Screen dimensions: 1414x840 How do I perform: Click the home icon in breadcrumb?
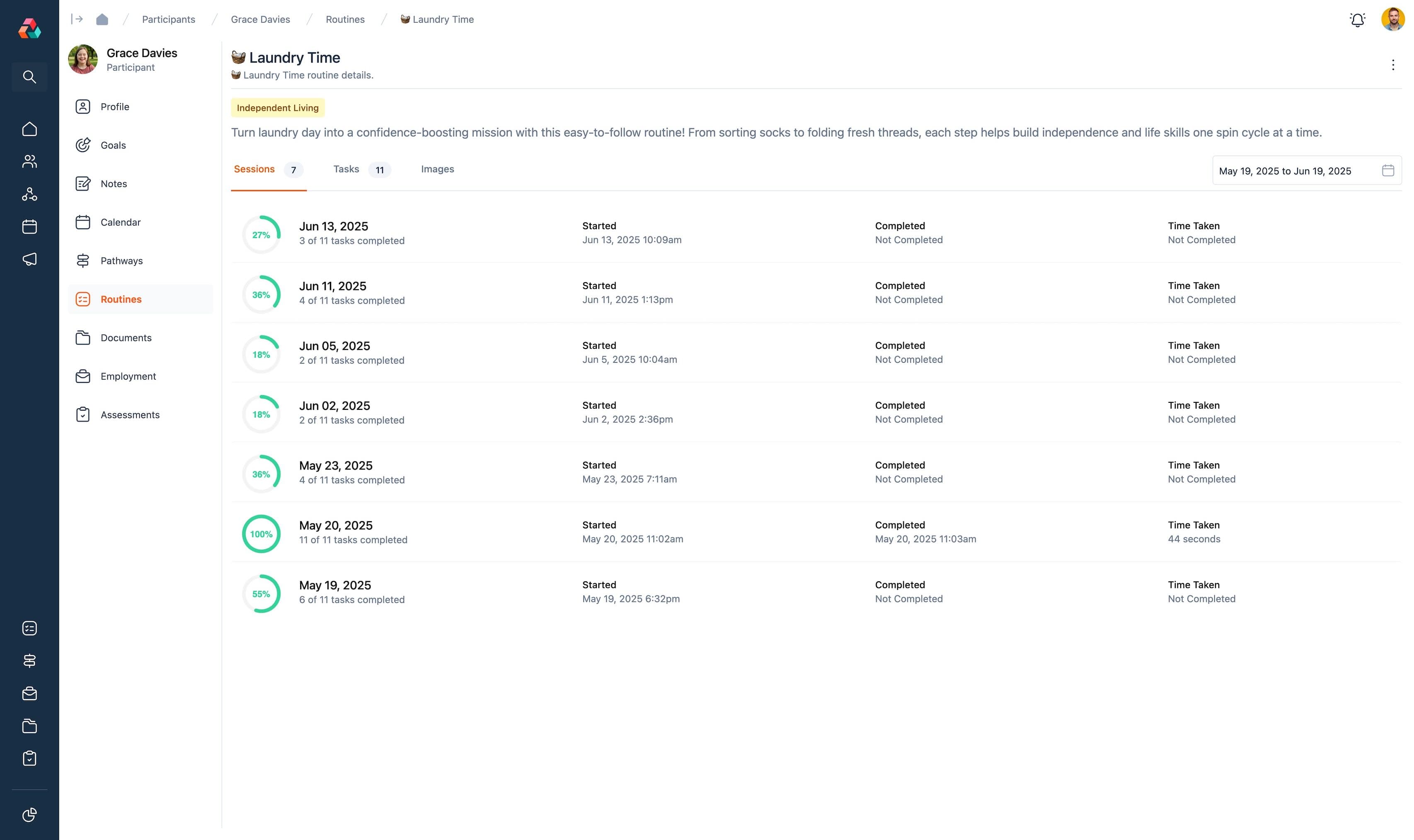(102, 19)
